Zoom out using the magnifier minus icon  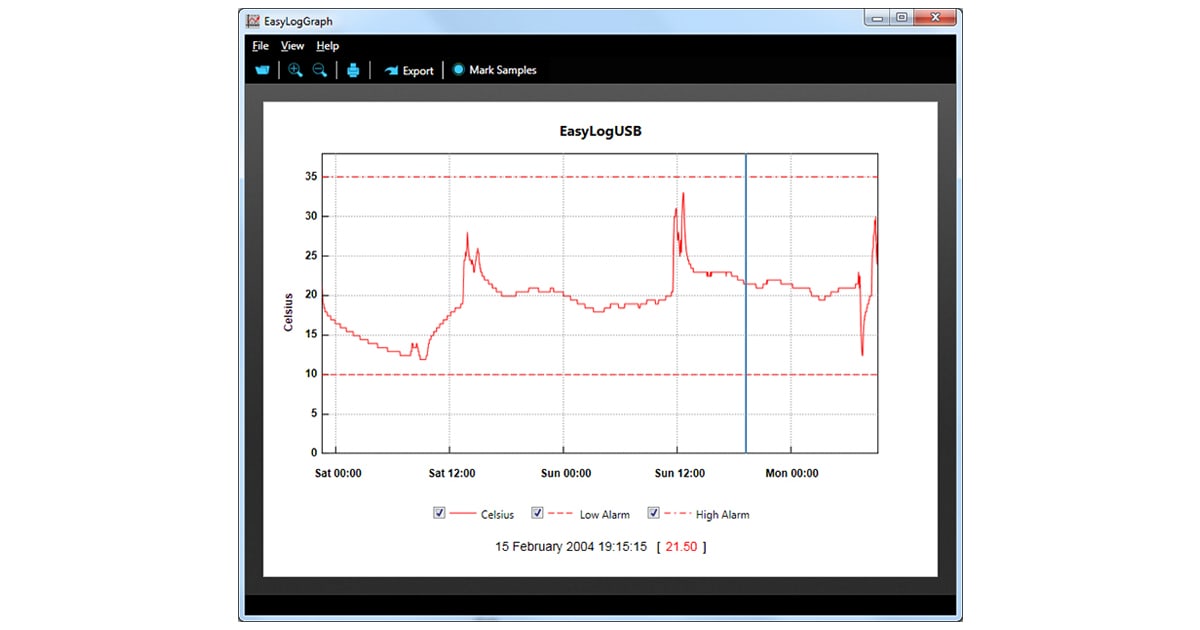pos(320,70)
